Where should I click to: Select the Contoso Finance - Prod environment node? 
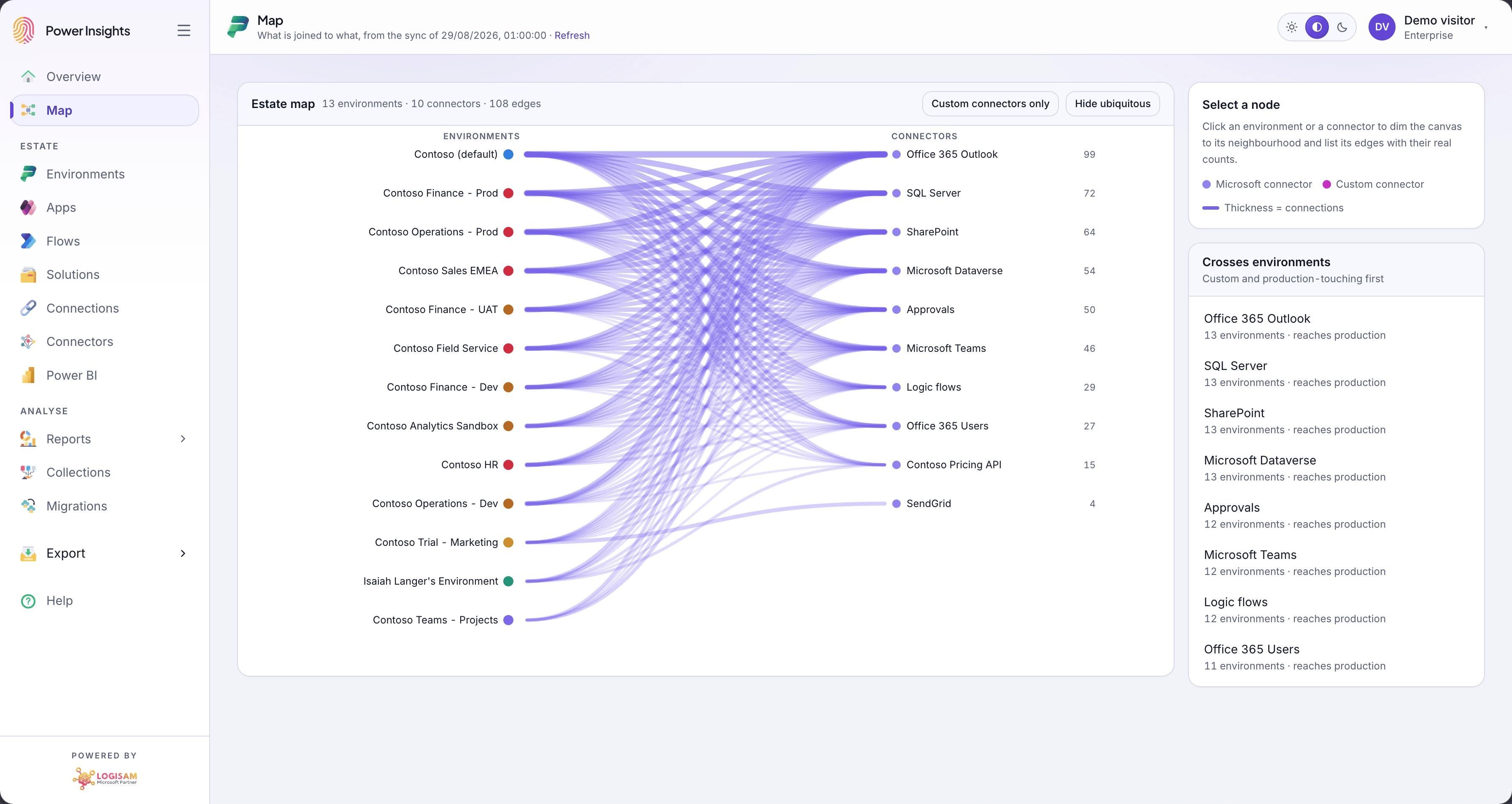[x=508, y=193]
